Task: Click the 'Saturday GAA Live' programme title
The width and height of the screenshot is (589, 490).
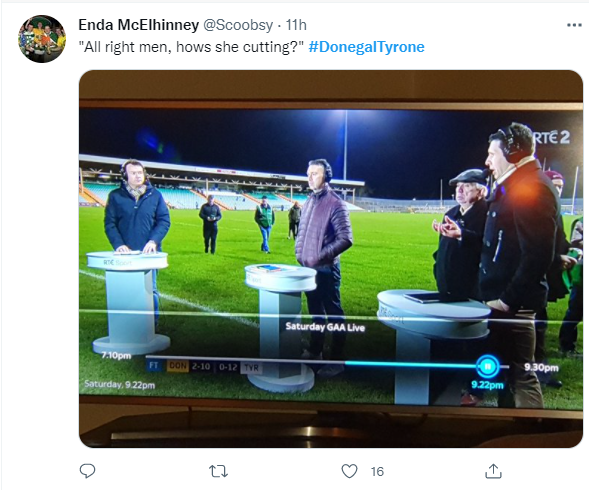Action: point(325,327)
